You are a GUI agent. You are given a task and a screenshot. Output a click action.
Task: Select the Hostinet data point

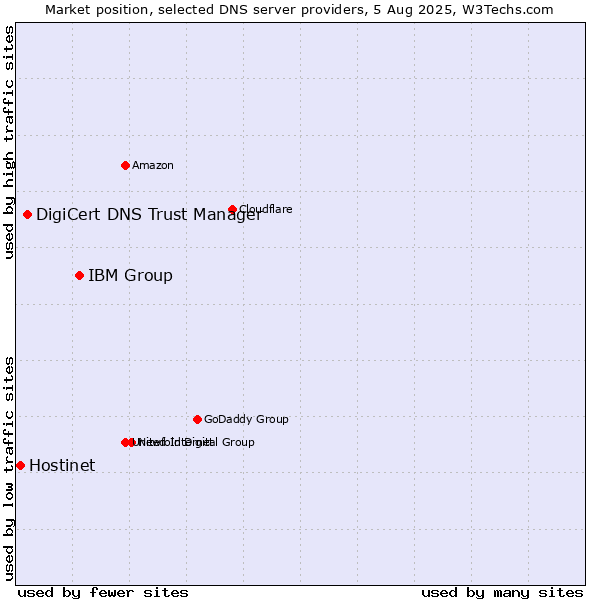click(x=20, y=465)
